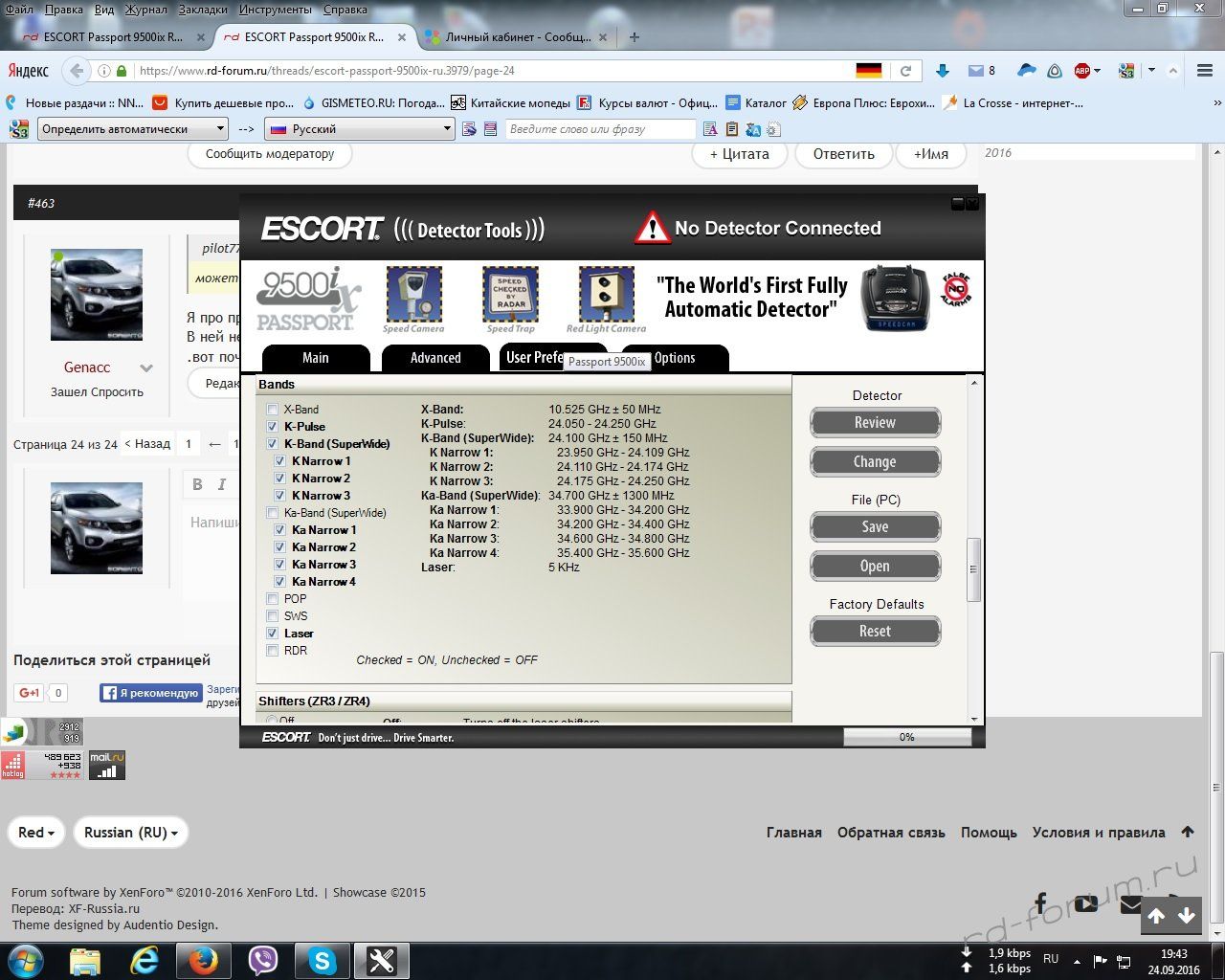
Task: Uncheck the K Narrow 1 checkbox
Action: click(x=280, y=461)
